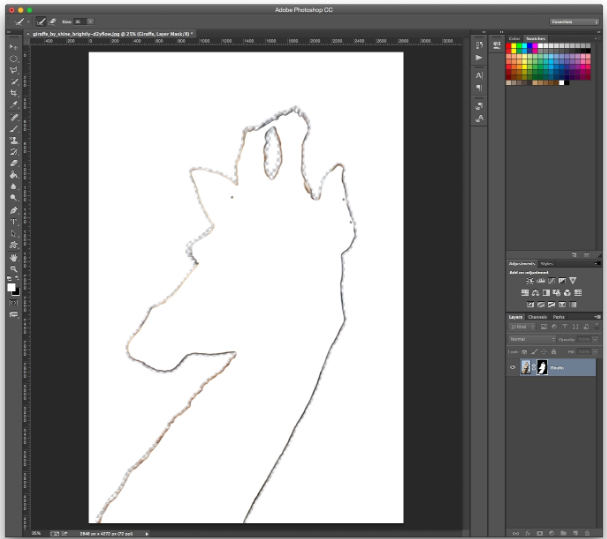Screen dimensions: 607x539
Task: Toggle filter for adjustment layers
Action: click(554, 327)
